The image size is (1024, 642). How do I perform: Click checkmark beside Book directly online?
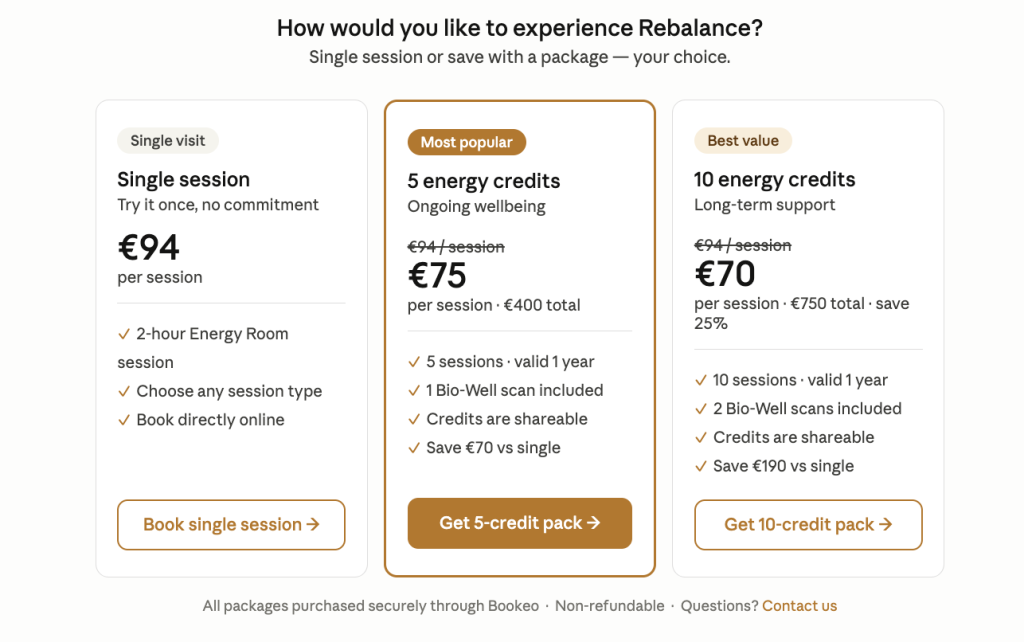pos(124,420)
